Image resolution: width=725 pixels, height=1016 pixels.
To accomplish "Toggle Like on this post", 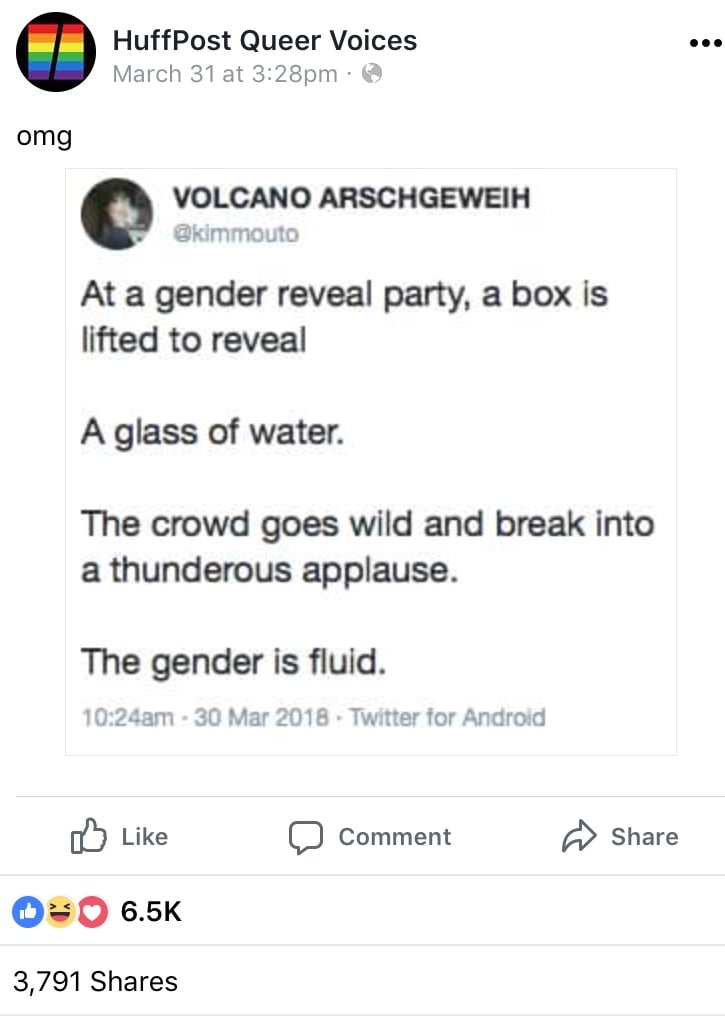I will click(x=119, y=837).
